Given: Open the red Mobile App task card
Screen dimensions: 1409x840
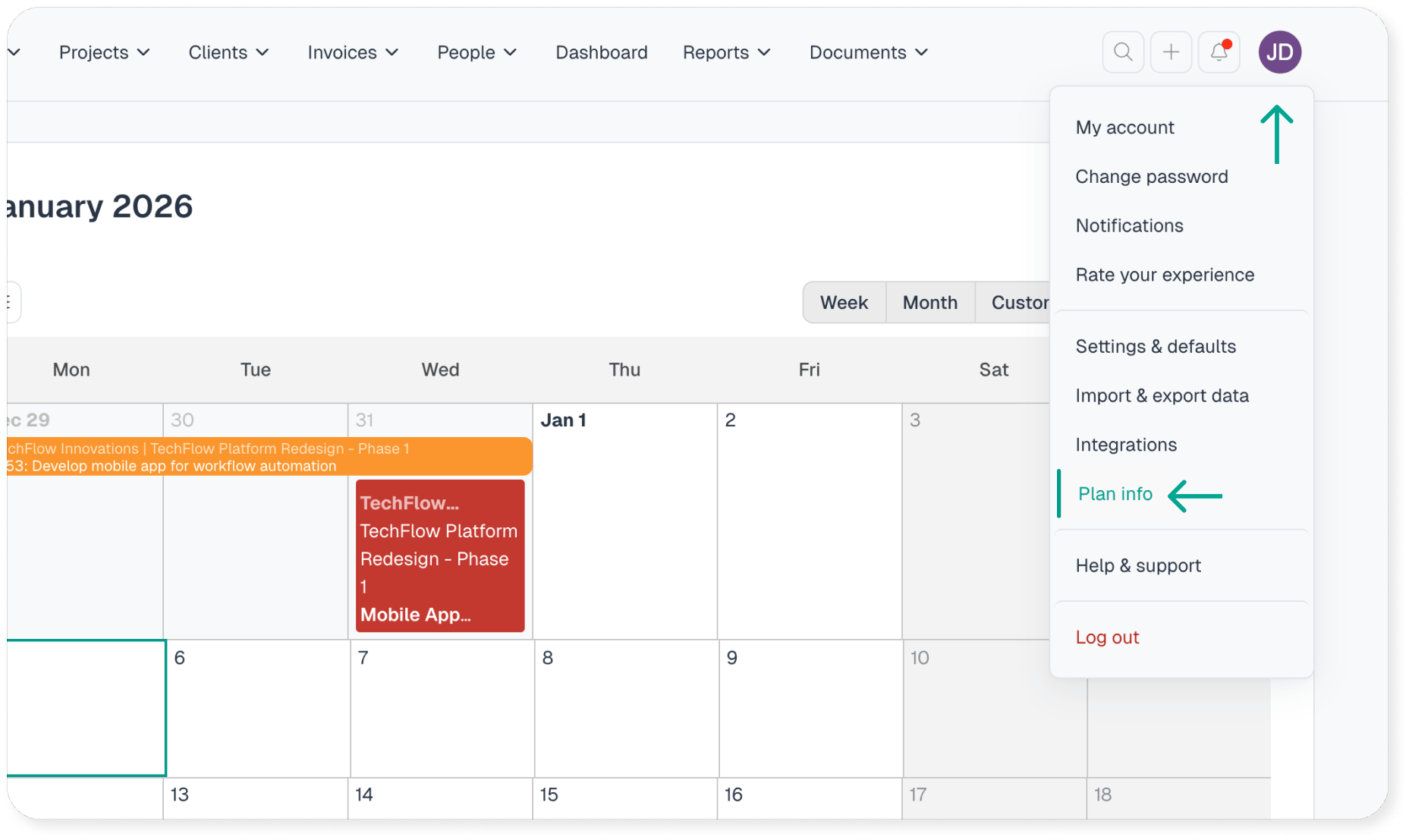Looking at the screenshot, I should [440, 556].
